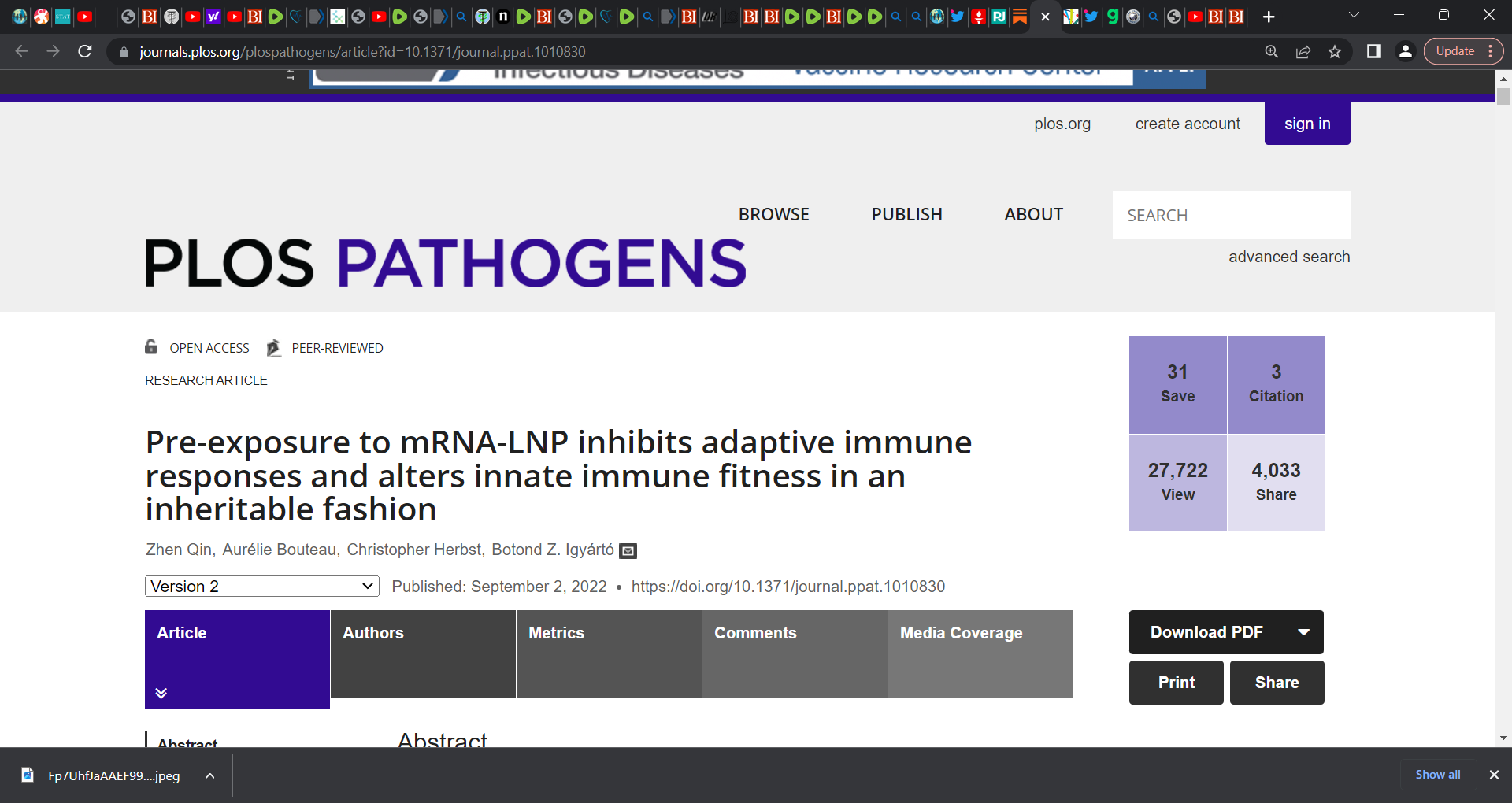The image size is (1512, 803).
Task: Switch to the black 'n' icon tab
Action: (502, 17)
